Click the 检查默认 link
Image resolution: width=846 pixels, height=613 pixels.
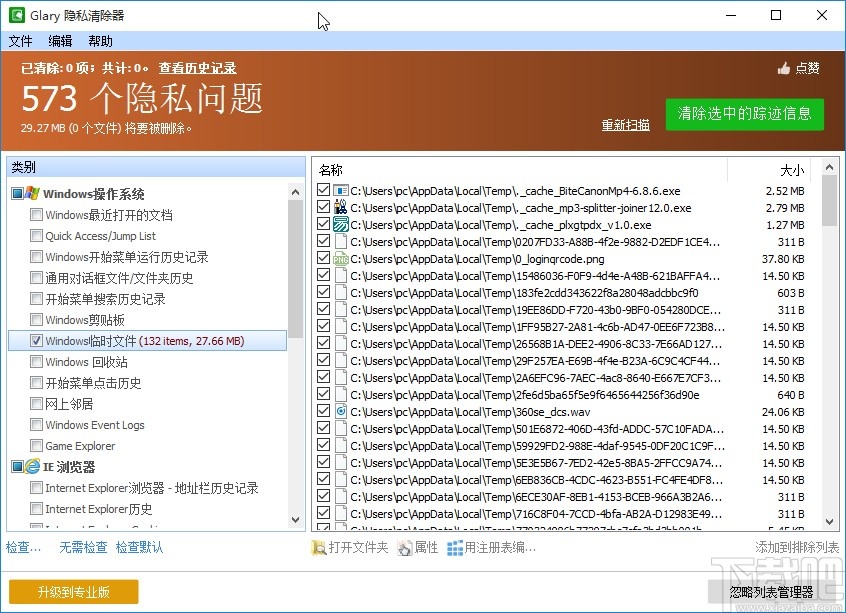tap(139, 548)
